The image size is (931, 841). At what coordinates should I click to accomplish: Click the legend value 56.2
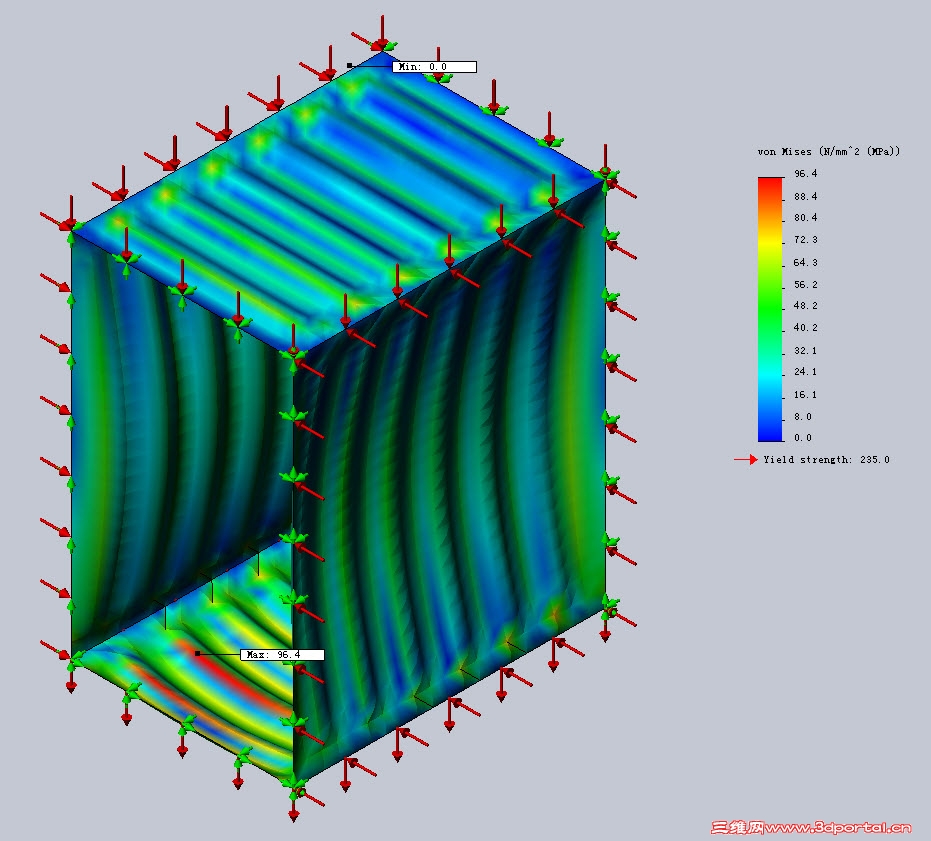[806, 284]
